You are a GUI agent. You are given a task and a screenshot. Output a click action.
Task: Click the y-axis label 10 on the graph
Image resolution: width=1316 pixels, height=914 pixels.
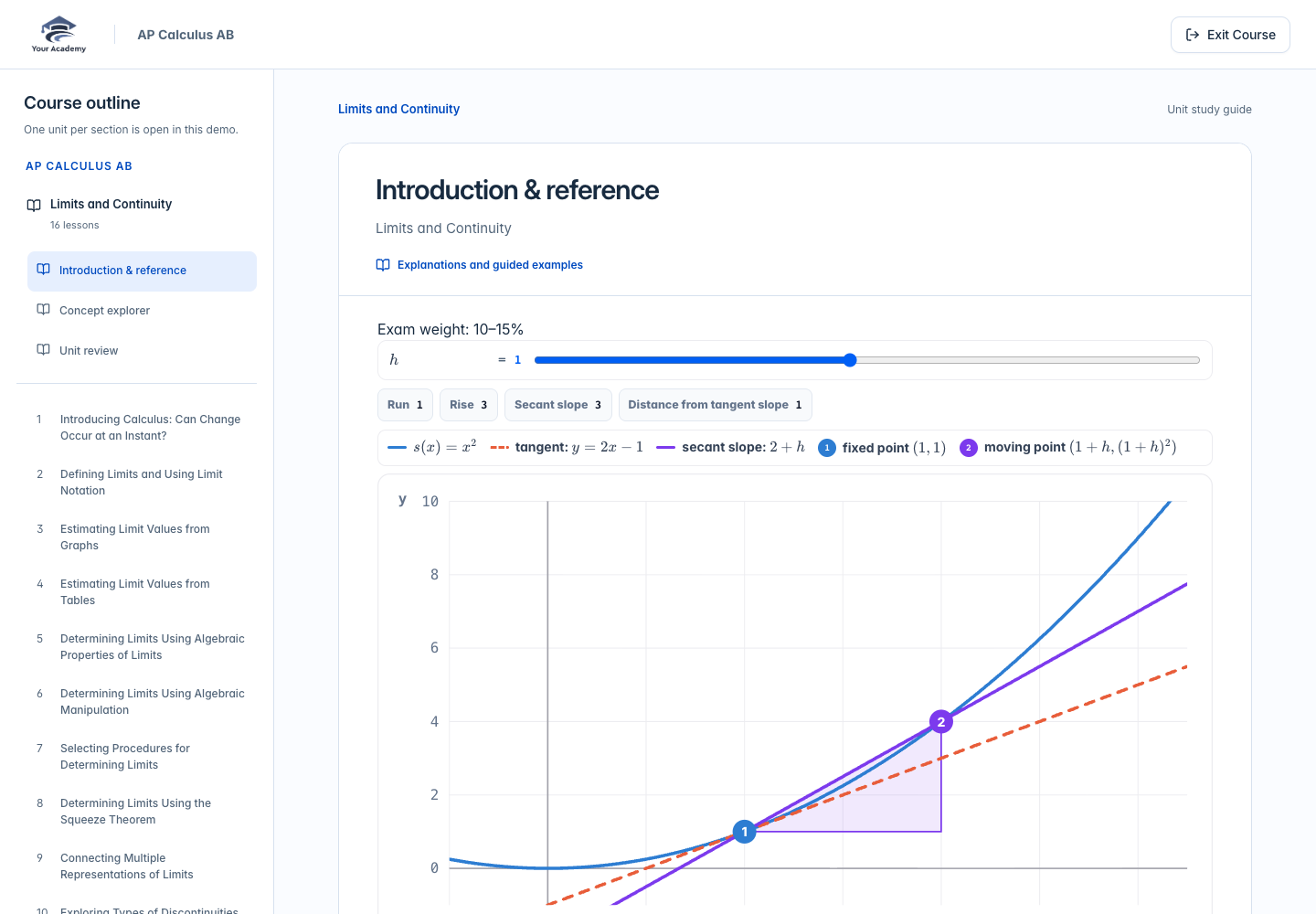[430, 502]
